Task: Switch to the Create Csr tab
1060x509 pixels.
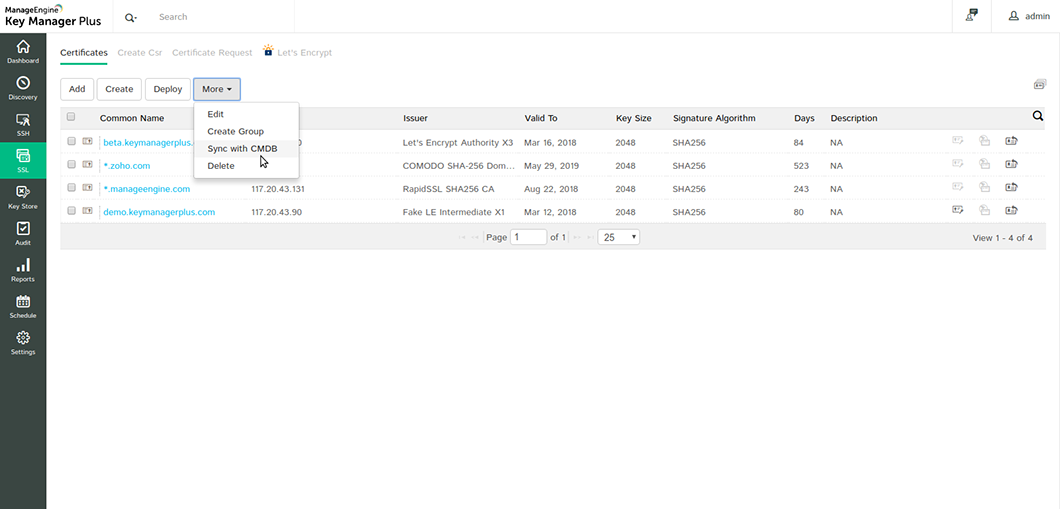Action: [140, 53]
